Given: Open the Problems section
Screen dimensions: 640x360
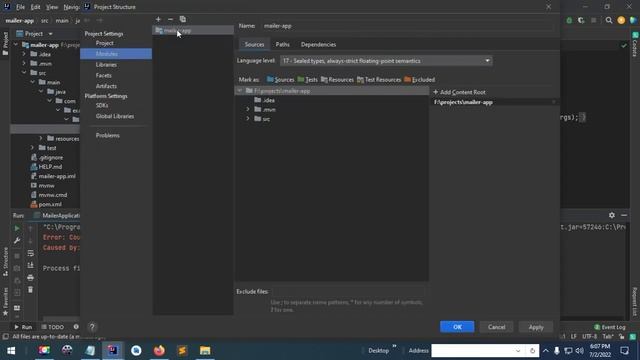Looking at the screenshot, I should click(x=108, y=135).
